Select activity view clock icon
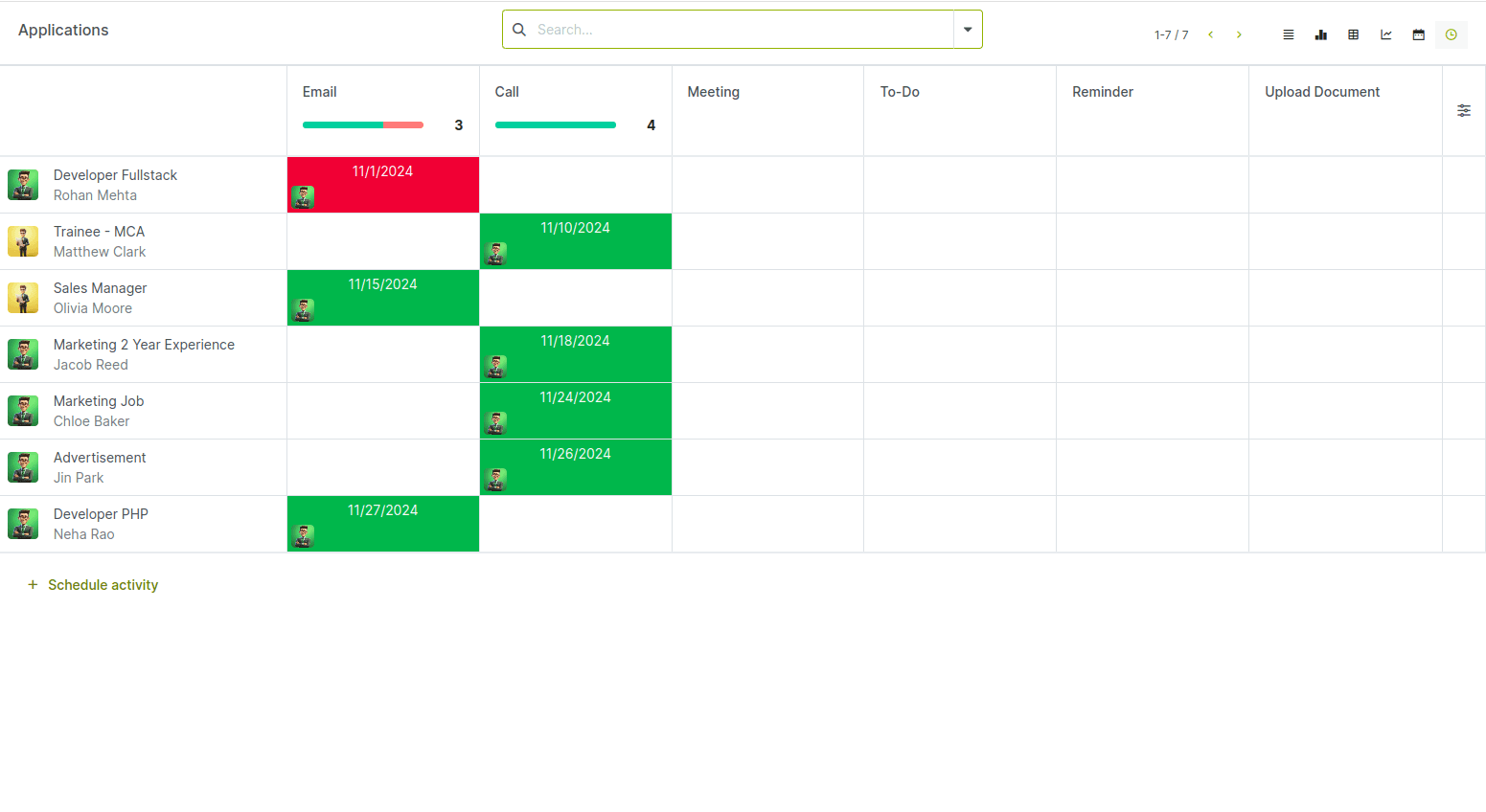This screenshot has width=1486, height=812. [x=1452, y=34]
